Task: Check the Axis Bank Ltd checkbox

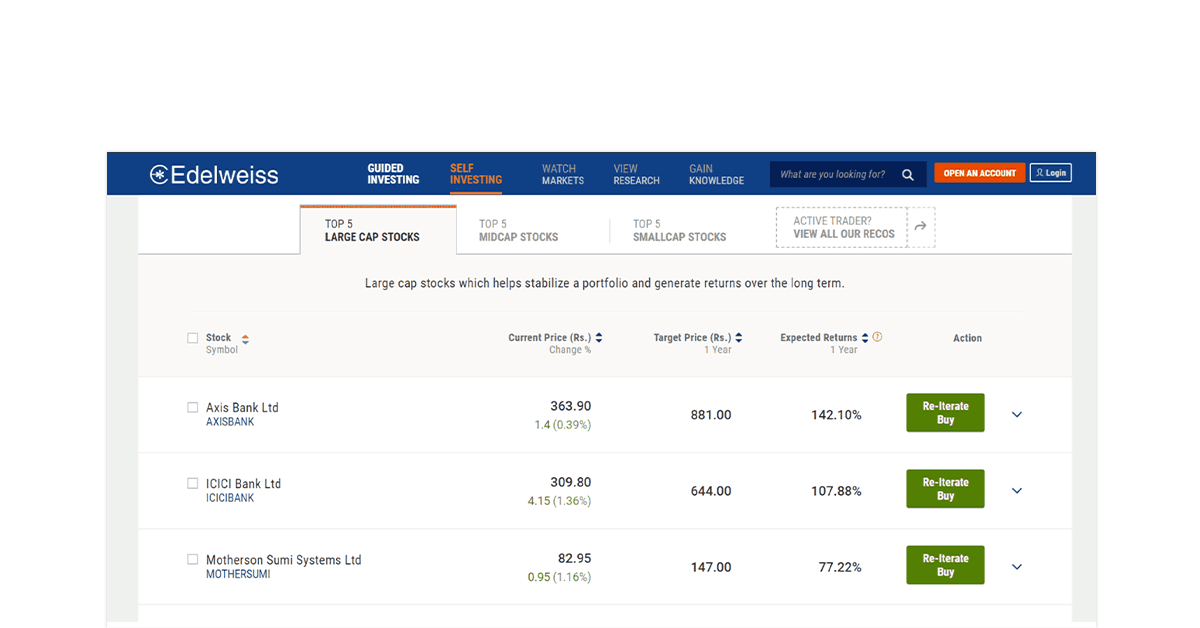Action: [193, 407]
